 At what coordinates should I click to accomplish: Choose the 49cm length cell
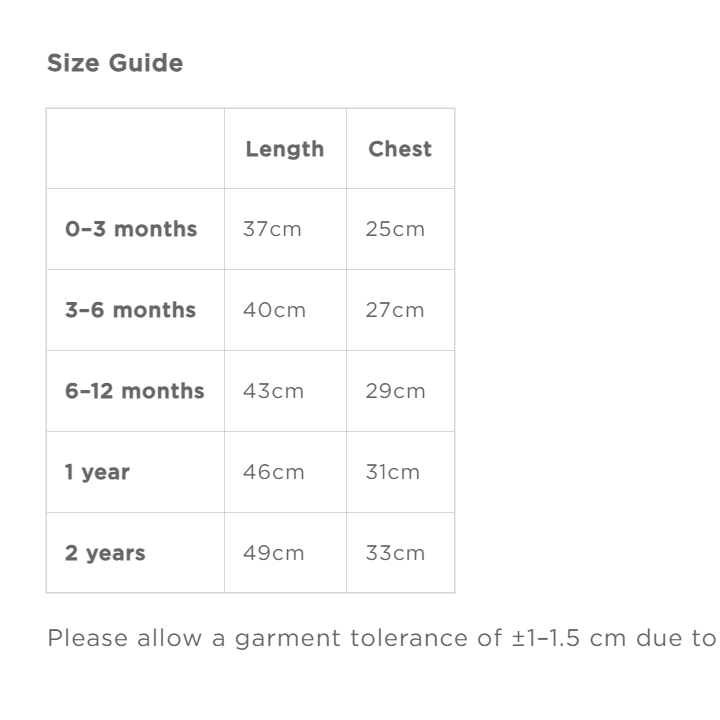coord(274,553)
